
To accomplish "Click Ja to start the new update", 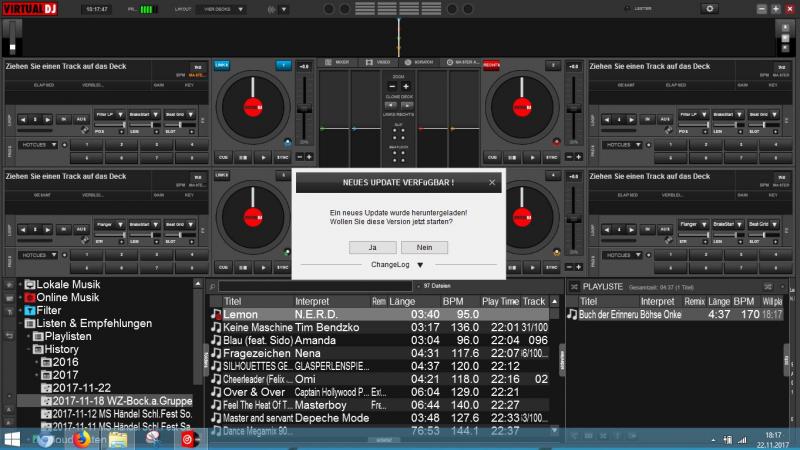I will (x=372, y=247).
